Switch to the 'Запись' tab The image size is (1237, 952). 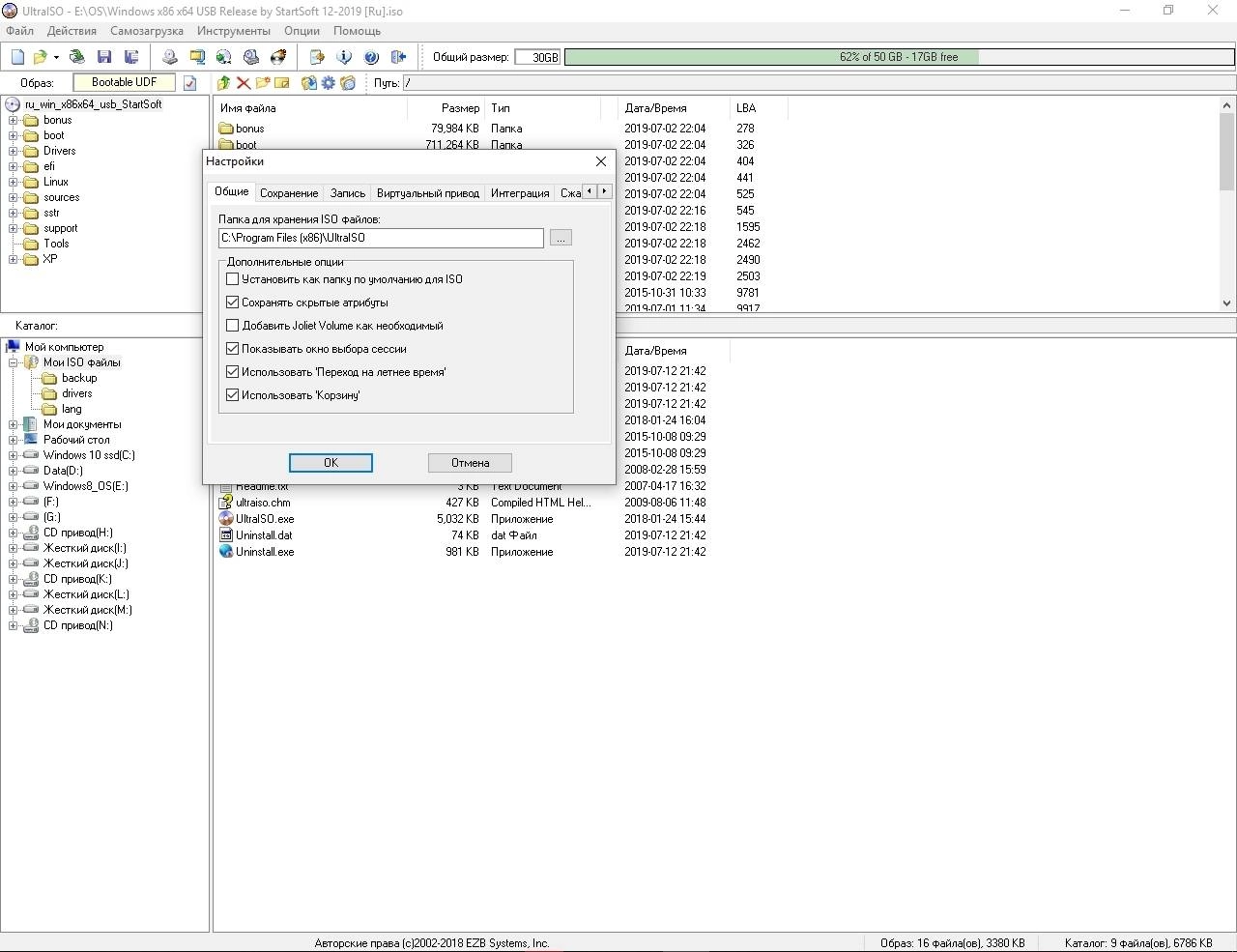[x=348, y=193]
